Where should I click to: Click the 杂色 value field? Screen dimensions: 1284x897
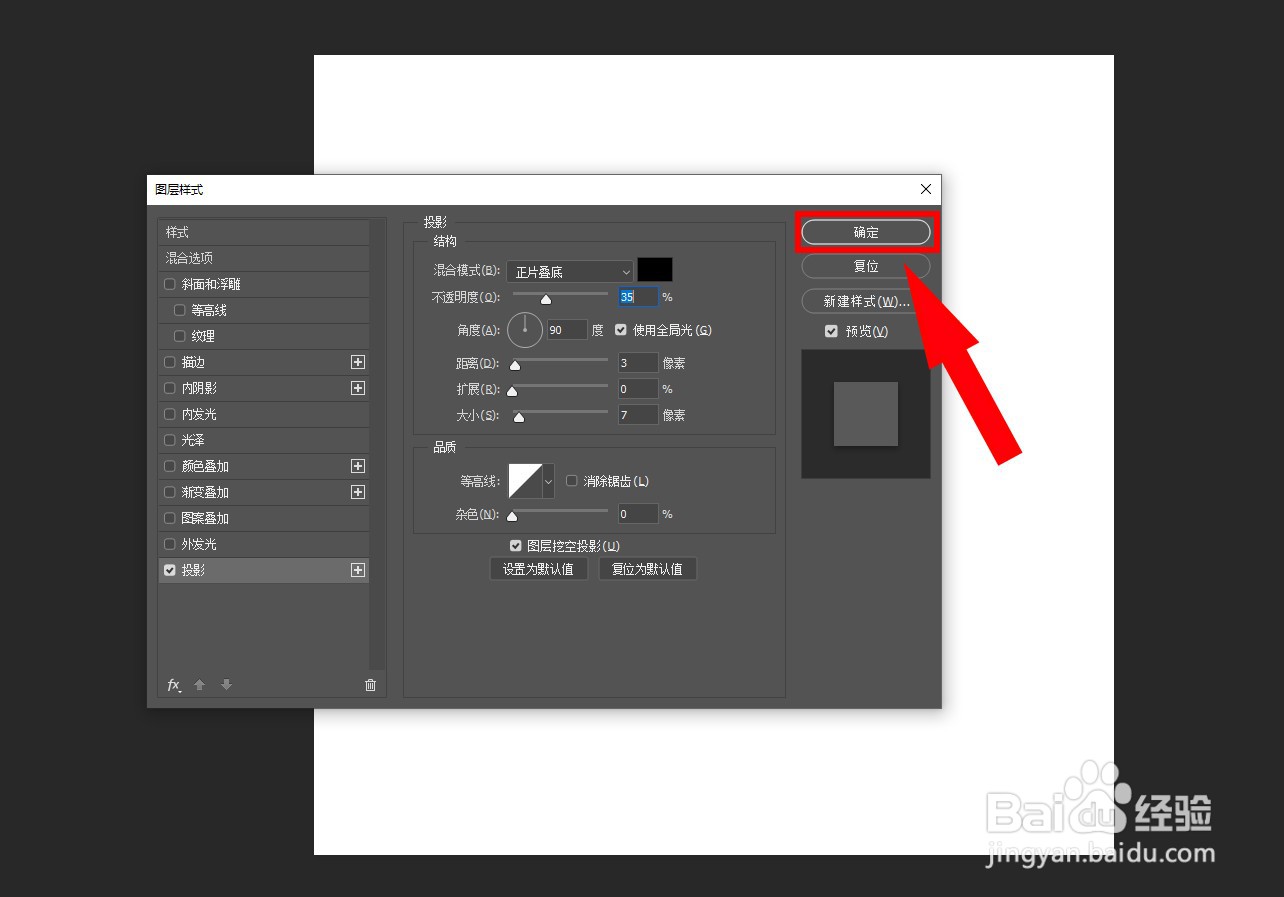point(638,514)
